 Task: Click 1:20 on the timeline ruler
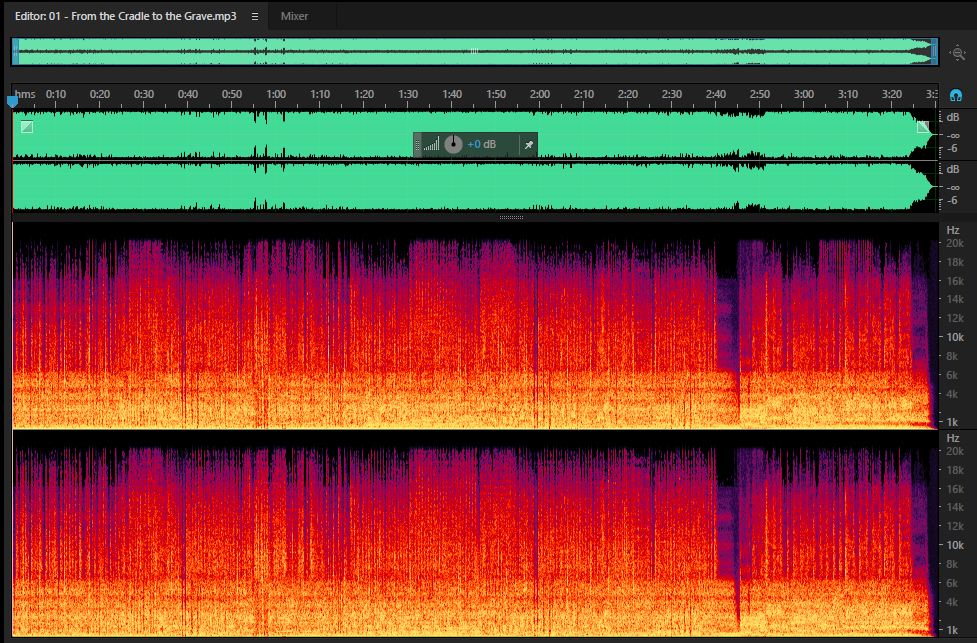pyautogui.click(x=364, y=94)
